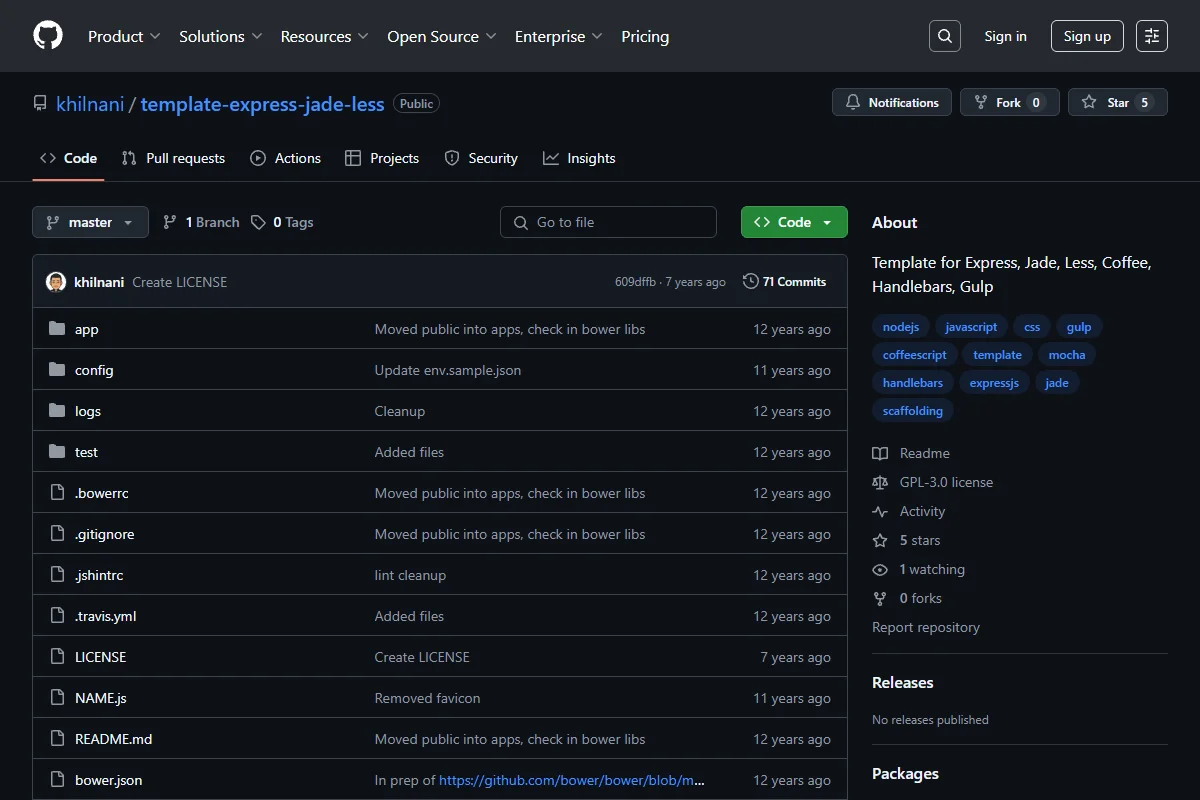
Task: Click the LICENSE file icon
Action: tap(57, 657)
